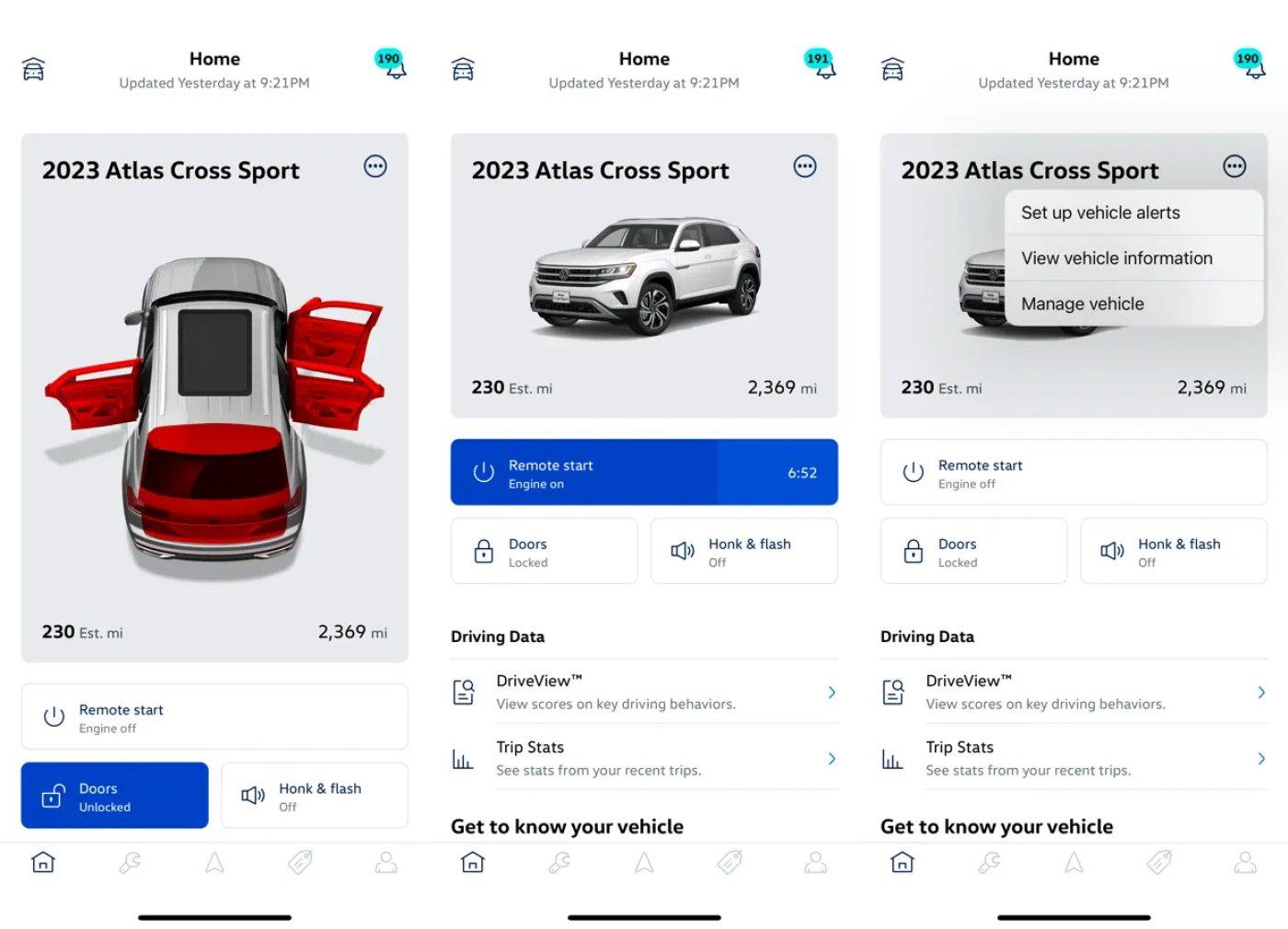Open navigation arrow tab in left screen
The height and width of the screenshot is (929, 1288).
click(x=214, y=863)
